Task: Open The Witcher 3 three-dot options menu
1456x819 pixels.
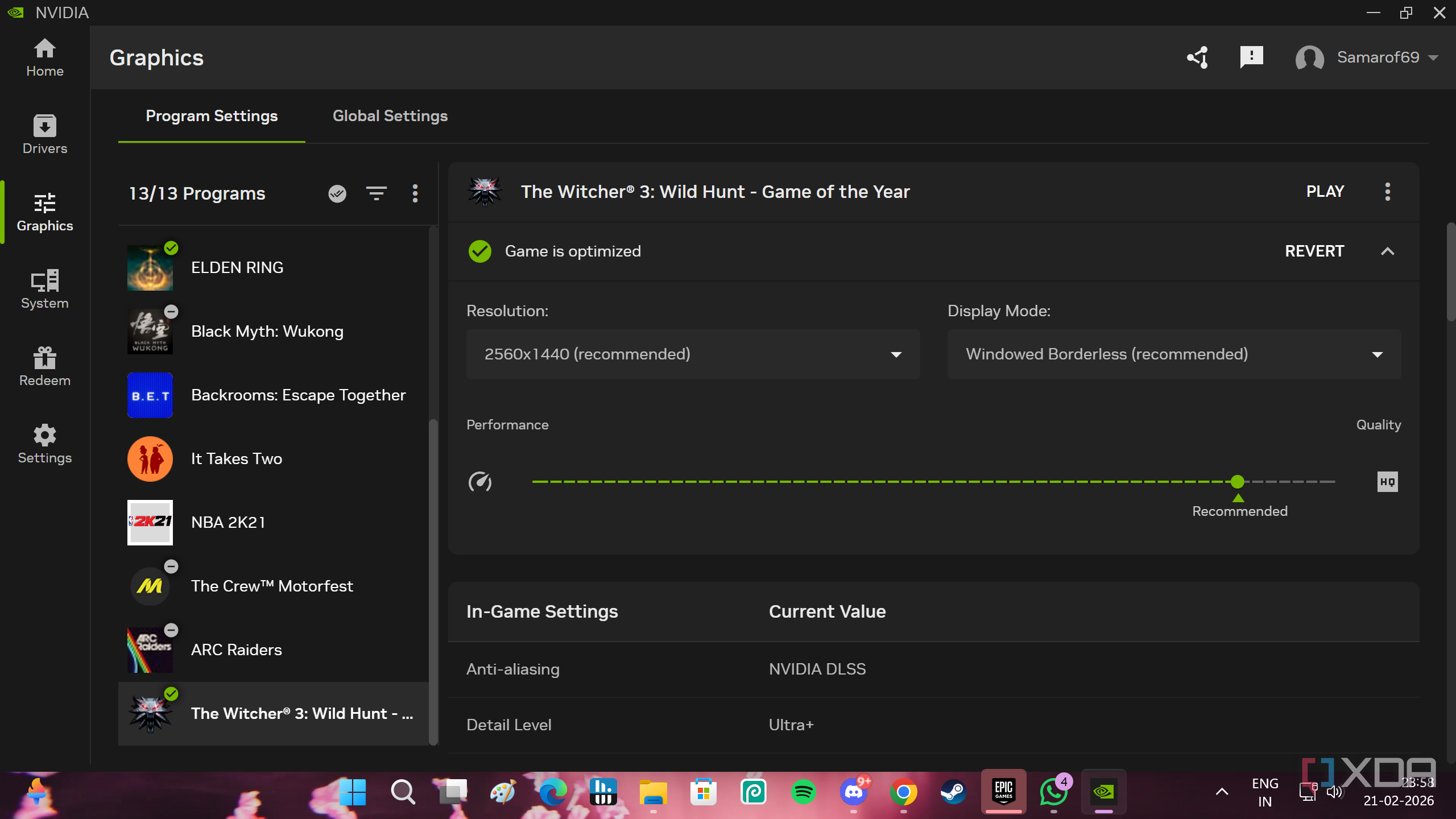Action: coord(1388,192)
